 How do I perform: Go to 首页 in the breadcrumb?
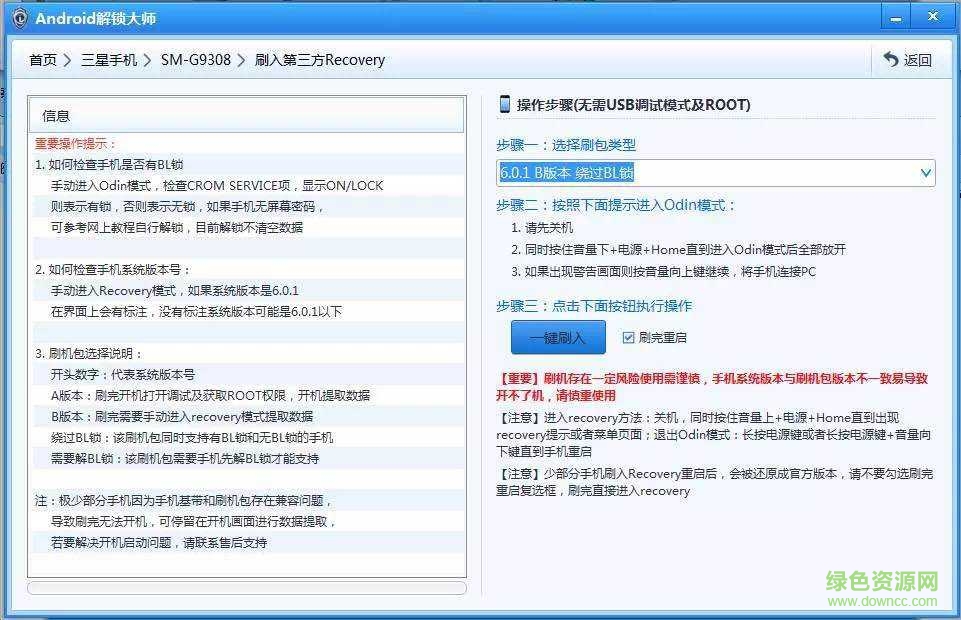click(43, 61)
